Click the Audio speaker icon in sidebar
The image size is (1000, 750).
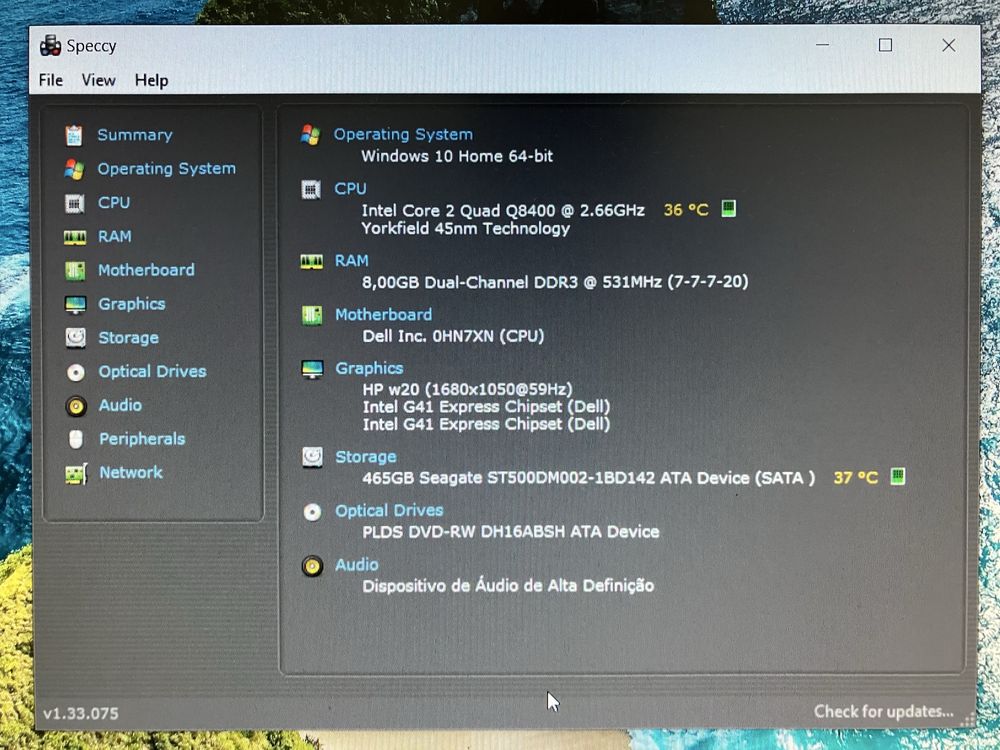click(x=76, y=406)
